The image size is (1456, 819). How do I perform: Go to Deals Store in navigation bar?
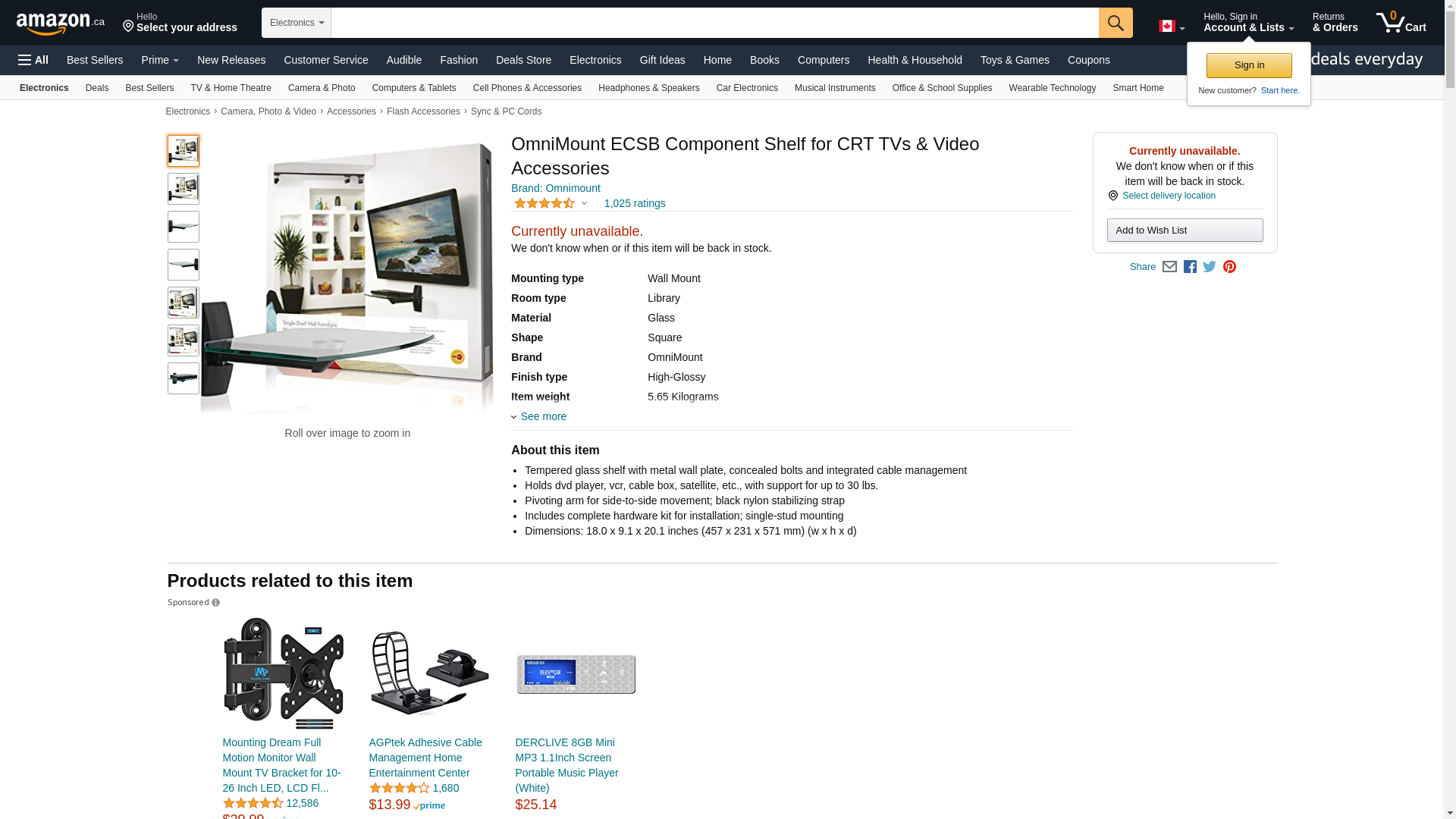(523, 60)
